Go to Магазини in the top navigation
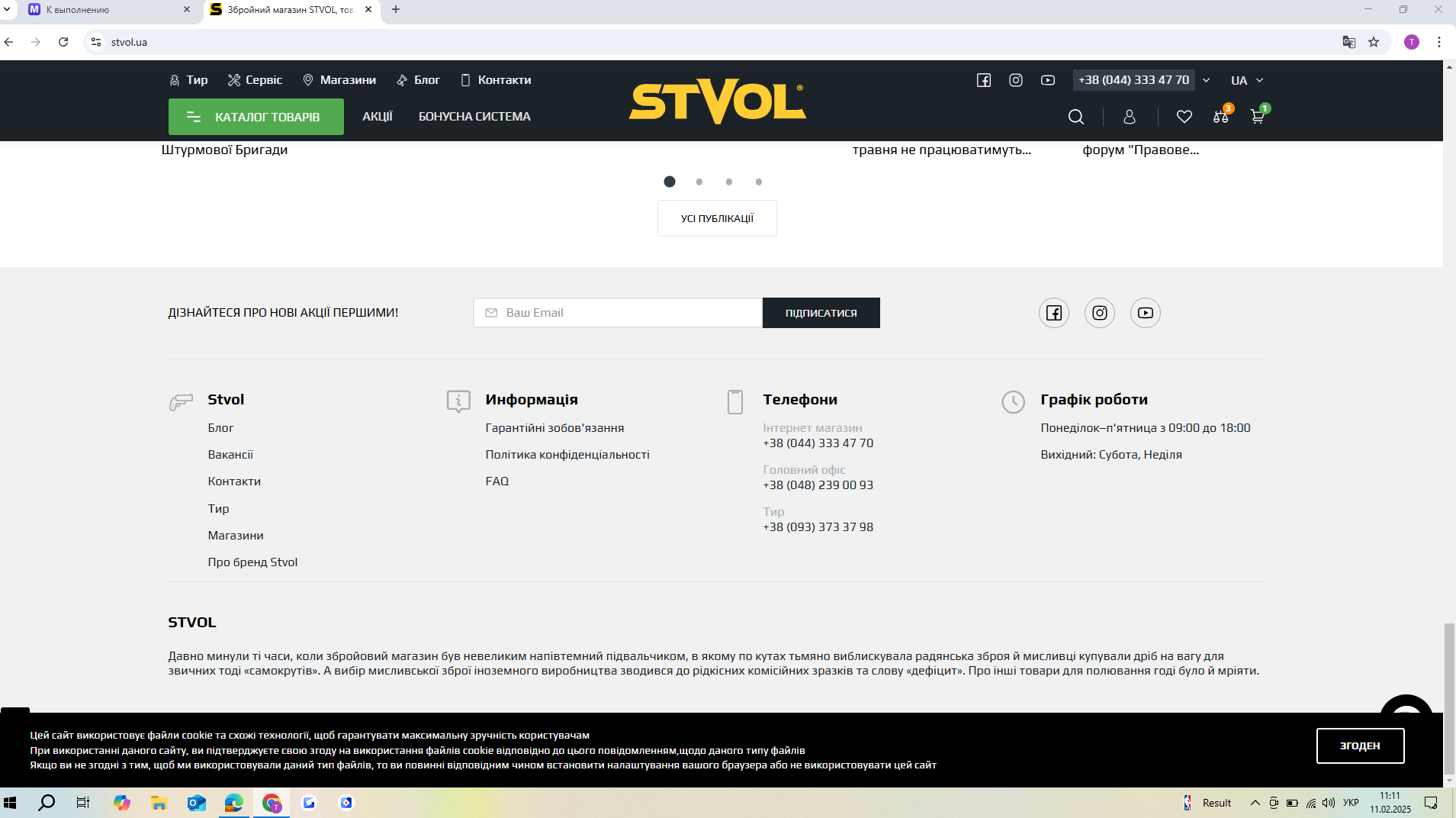This screenshot has width=1456, height=818. (339, 80)
